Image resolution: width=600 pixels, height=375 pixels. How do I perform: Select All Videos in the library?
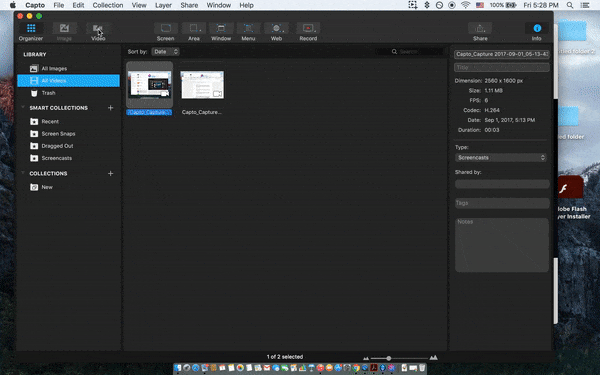[68, 81]
